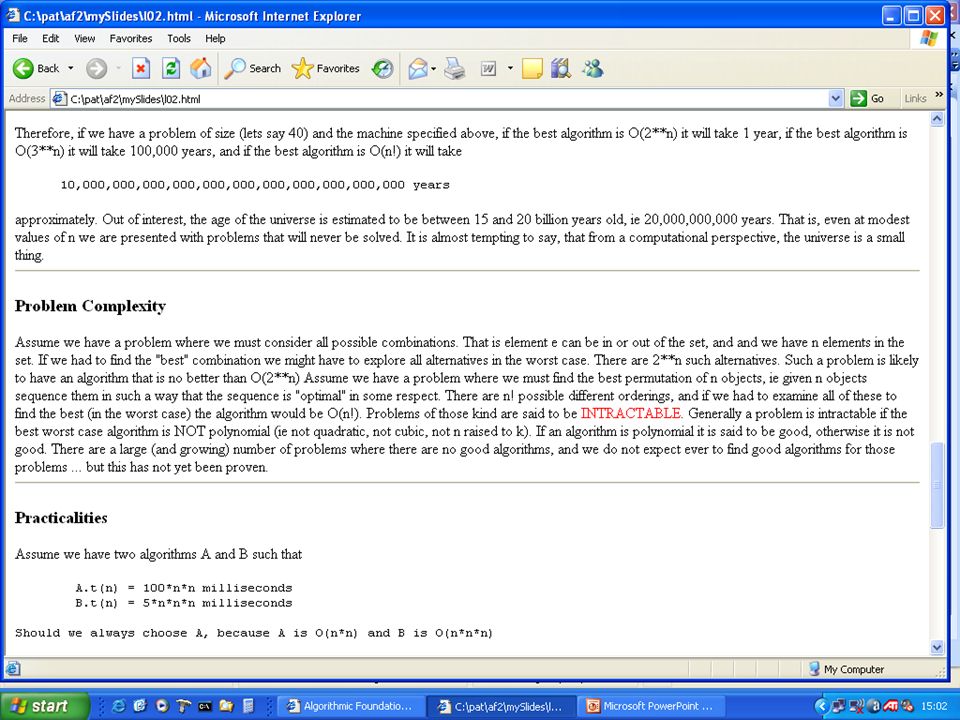Click the ATI tray icon
Image resolution: width=960 pixels, height=720 pixels.
tap(889, 706)
